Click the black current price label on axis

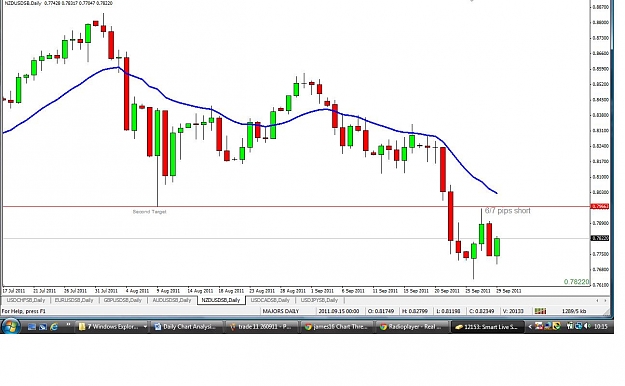point(599,238)
